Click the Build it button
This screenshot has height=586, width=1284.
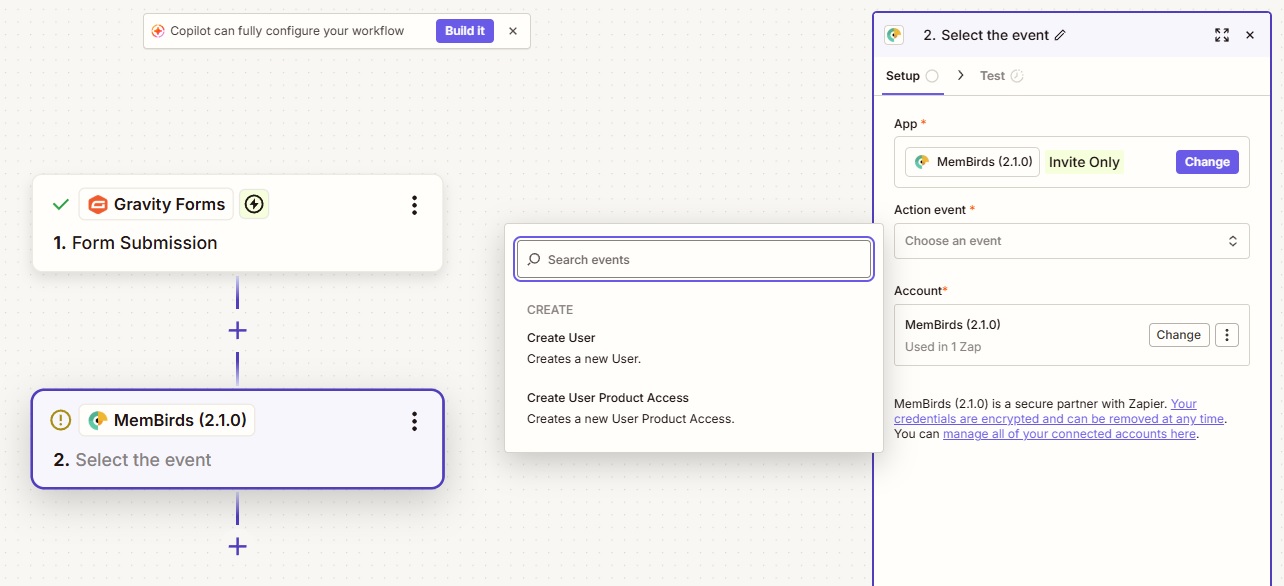tap(465, 31)
